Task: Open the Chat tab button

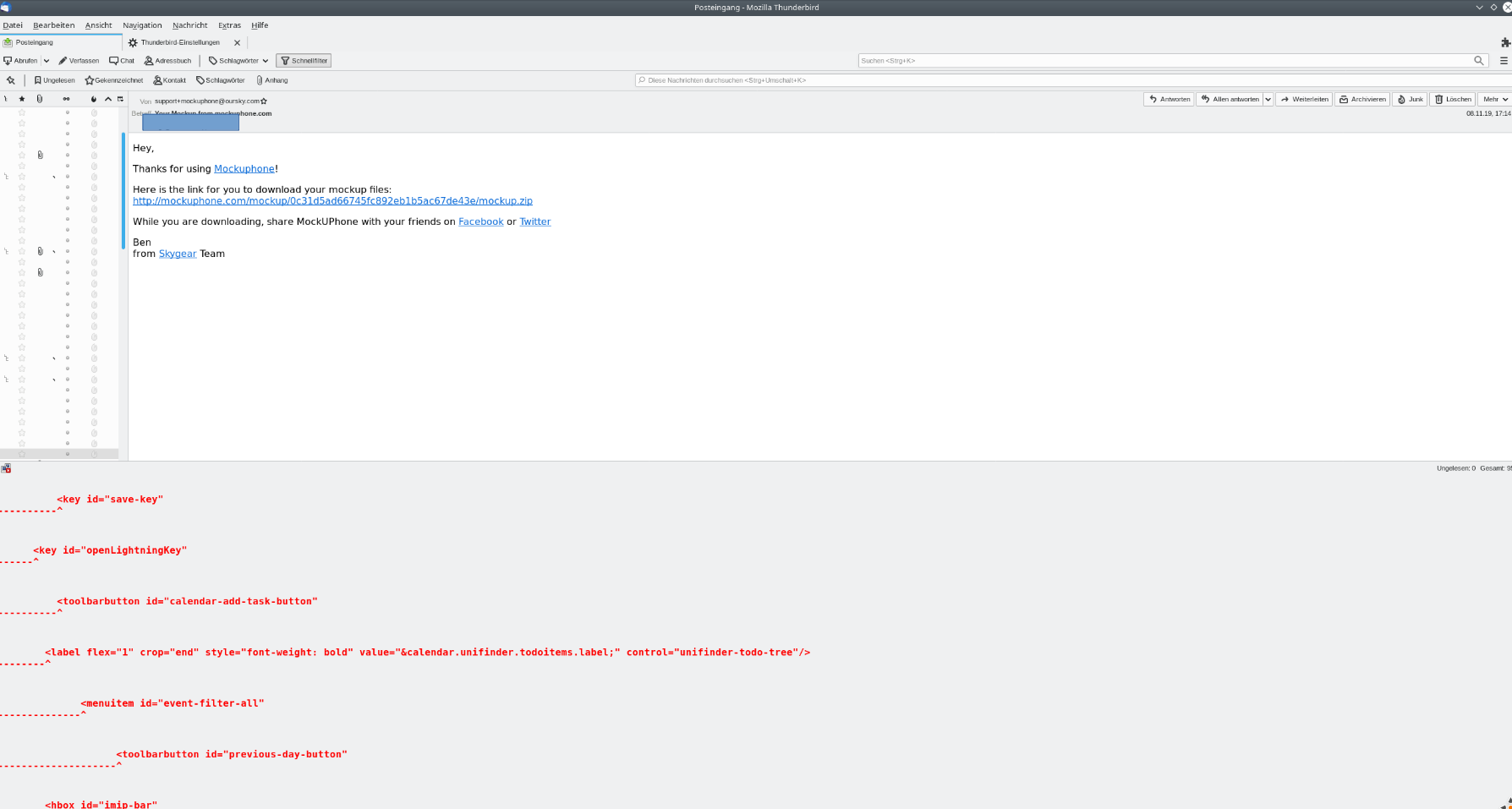Action: pyautogui.click(x=122, y=61)
